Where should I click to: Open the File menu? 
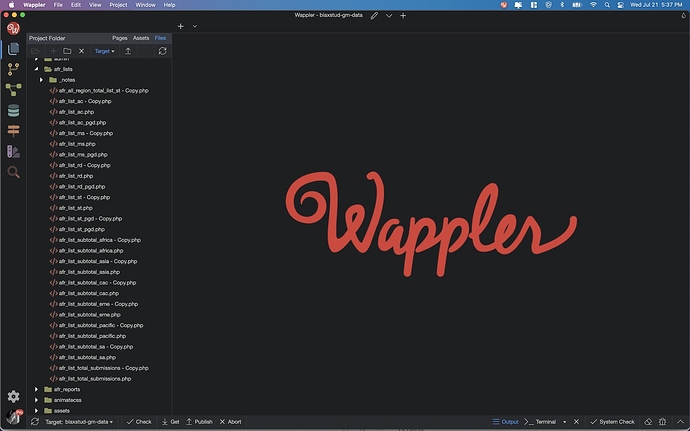(58, 5)
